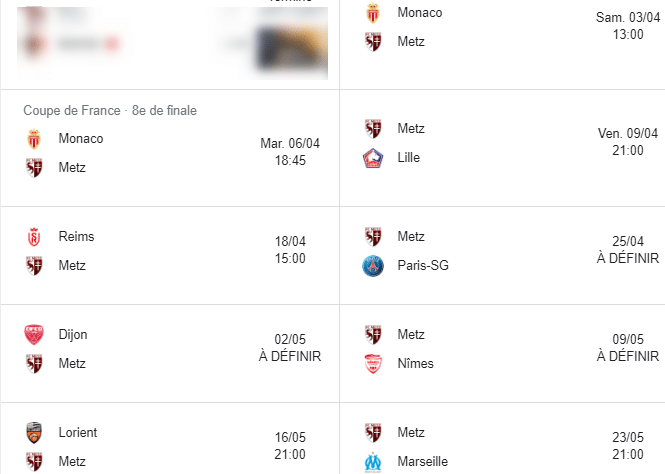The image size is (665, 474).
Task: Click the Lorient club crest icon
Action: click(34, 432)
